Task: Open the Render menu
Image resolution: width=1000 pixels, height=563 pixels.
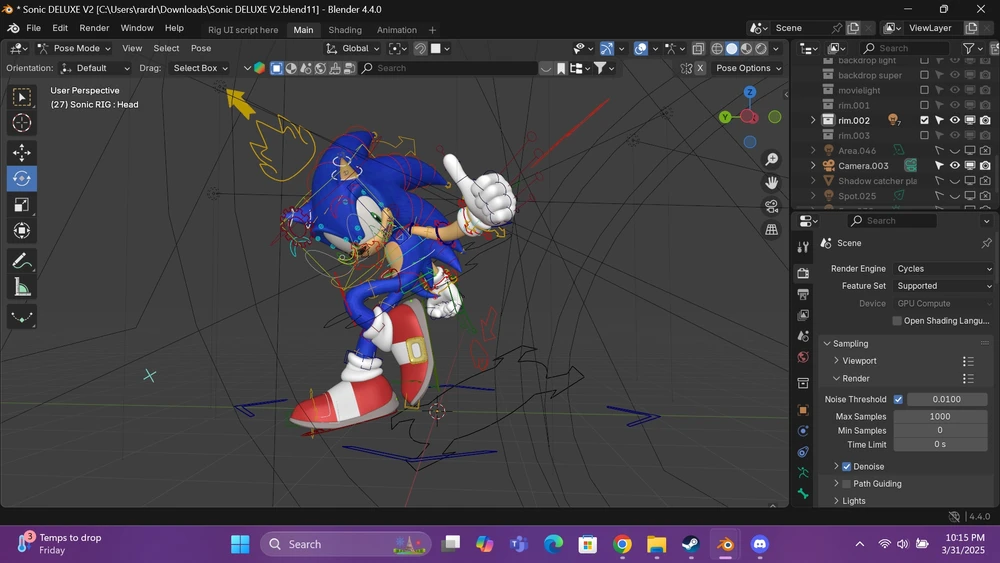Action: [x=94, y=28]
